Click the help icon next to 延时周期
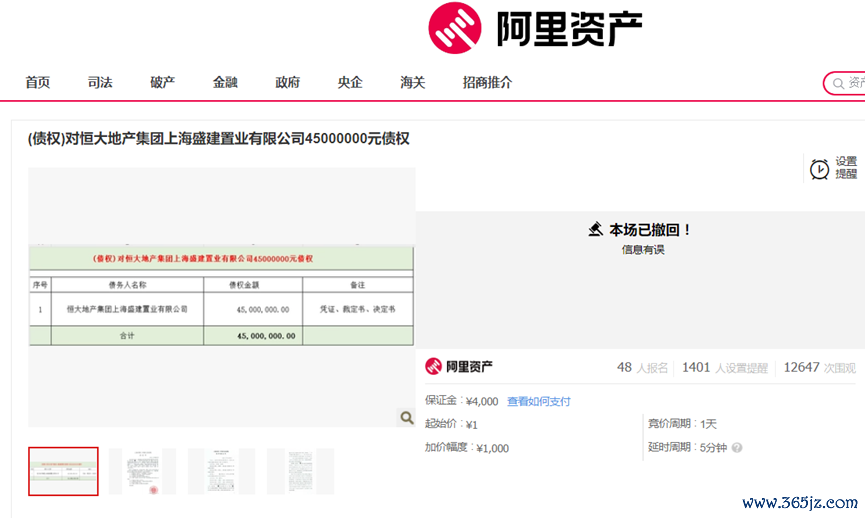 [x=736, y=447]
